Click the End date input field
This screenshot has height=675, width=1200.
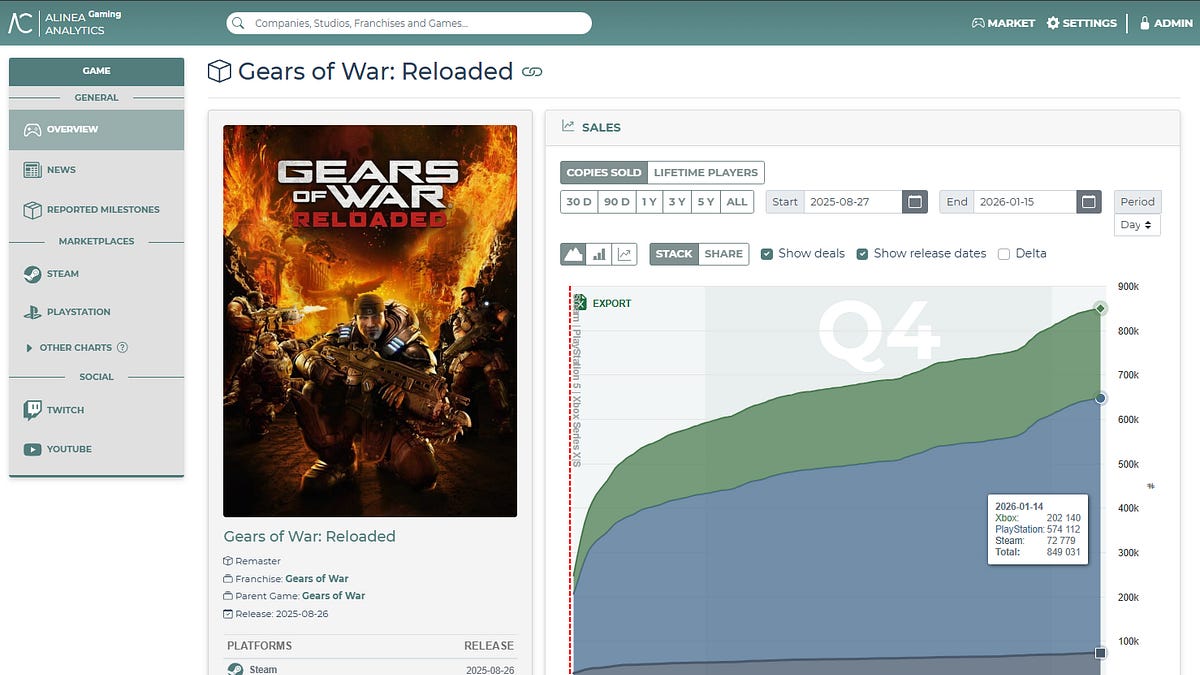(1025, 202)
